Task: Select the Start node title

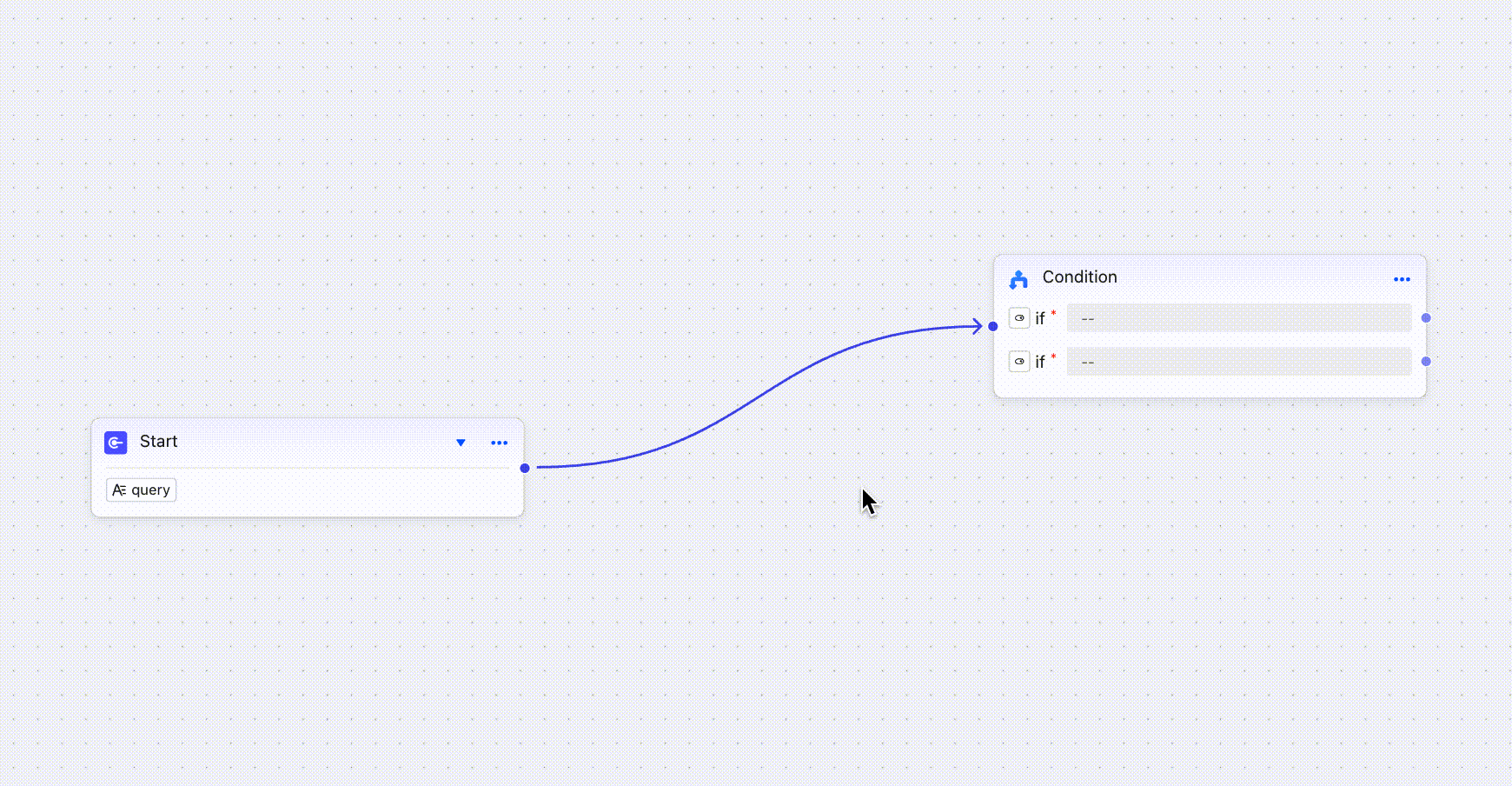Action: point(158,442)
